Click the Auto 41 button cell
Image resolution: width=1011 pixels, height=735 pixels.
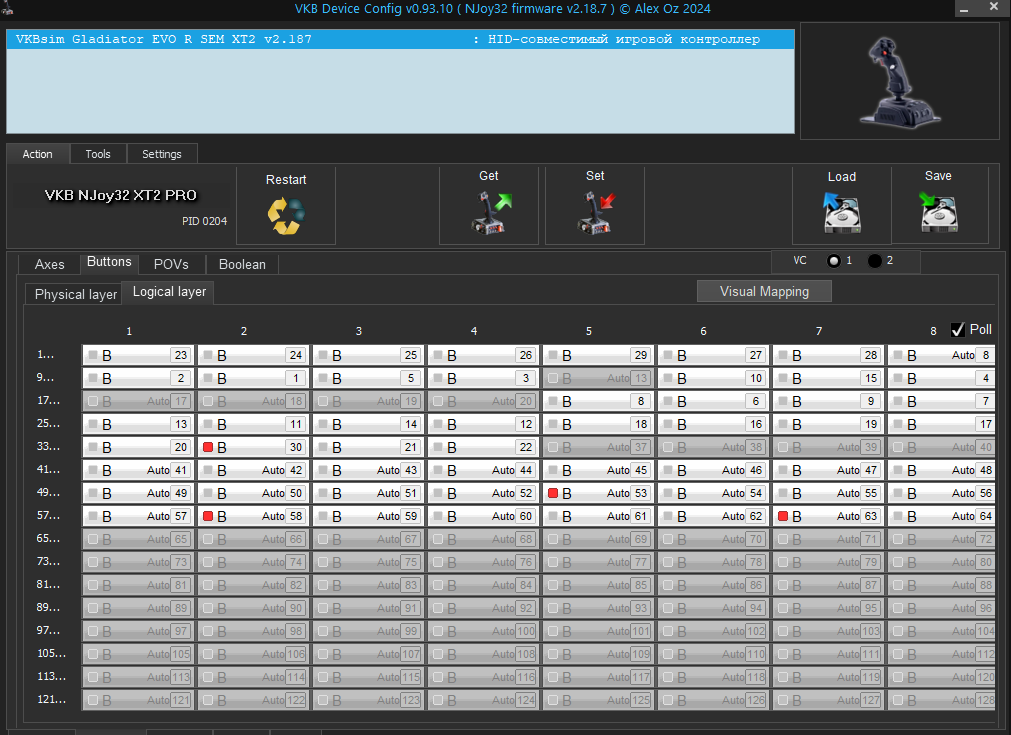click(x=138, y=470)
